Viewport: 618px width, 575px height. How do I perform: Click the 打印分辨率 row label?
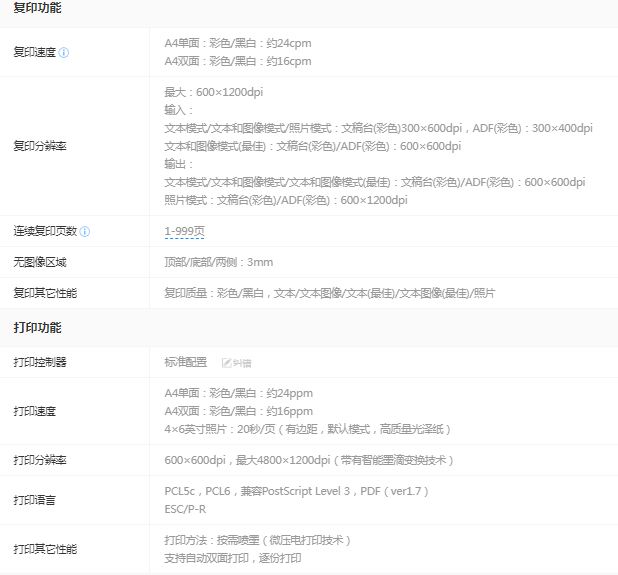click(x=40, y=460)
